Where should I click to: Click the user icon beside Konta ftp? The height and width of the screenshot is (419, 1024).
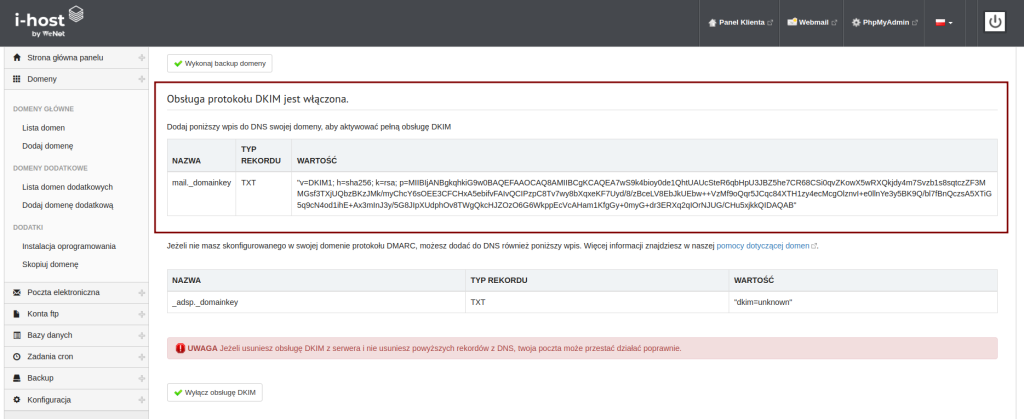[17, 314]
